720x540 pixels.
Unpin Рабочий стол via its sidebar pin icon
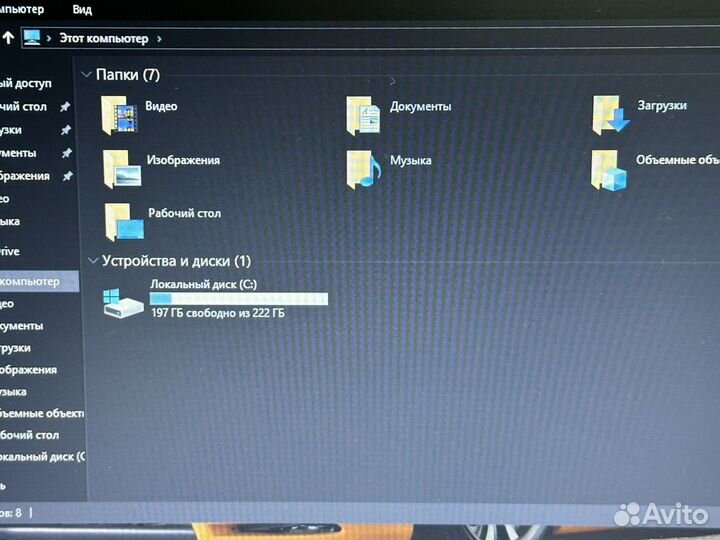point(65,107)
